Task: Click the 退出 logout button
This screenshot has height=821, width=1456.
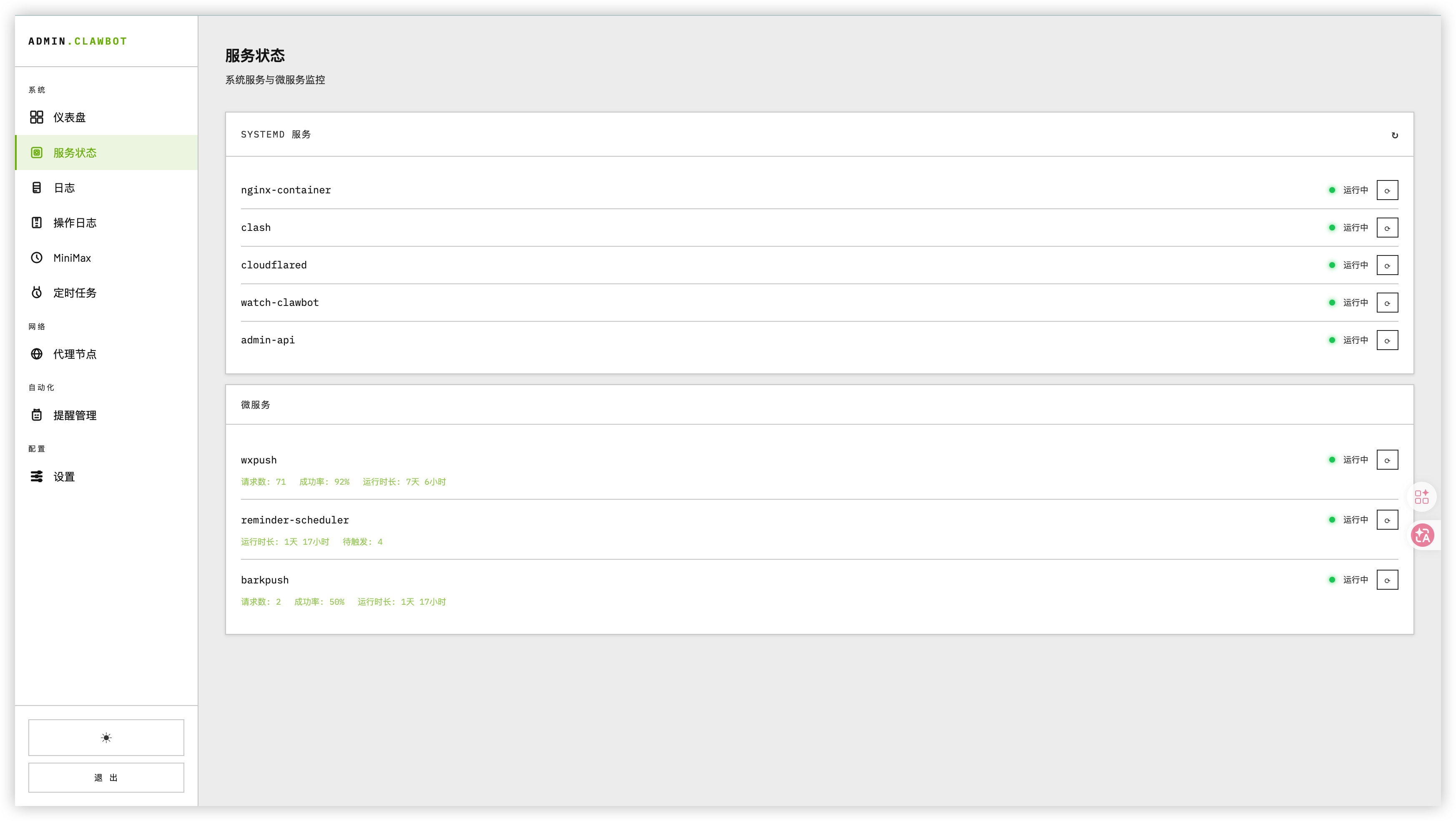Action: pyautogui.click(x=105, y=777)
